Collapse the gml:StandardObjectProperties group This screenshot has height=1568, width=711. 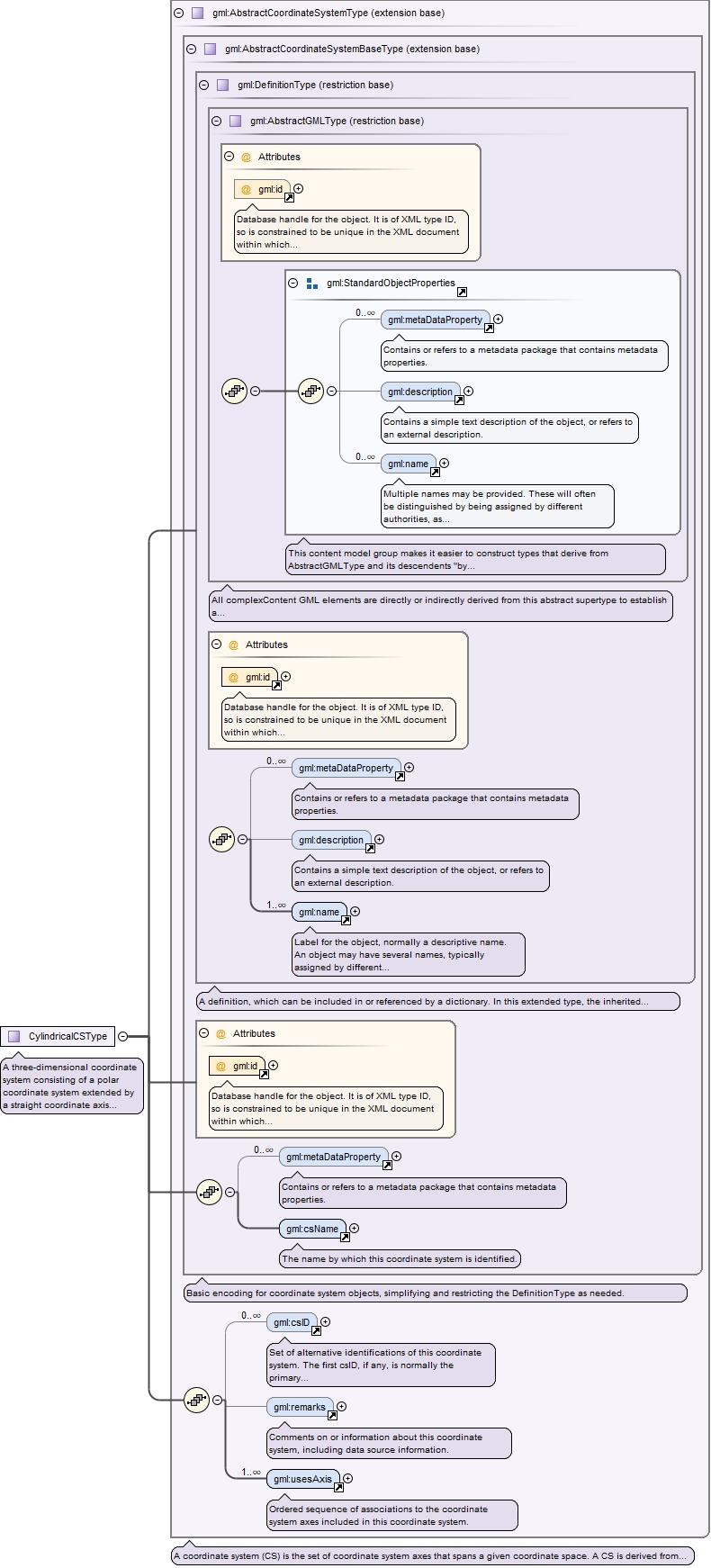click(292, 283)
